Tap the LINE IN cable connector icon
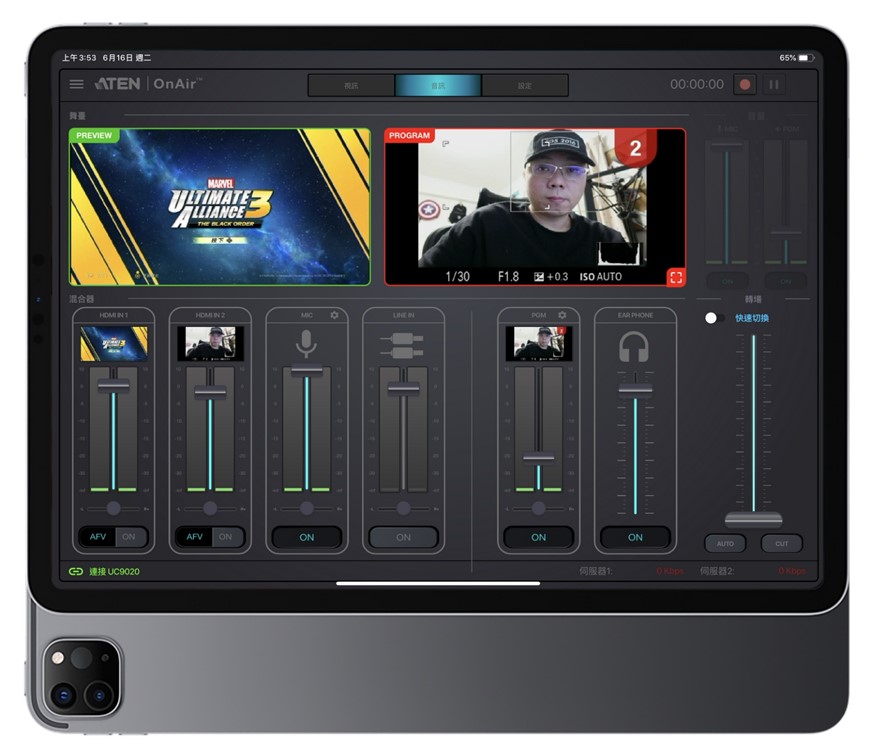The width and height of the screenshot is (870, 753). [x=403, y=345]
